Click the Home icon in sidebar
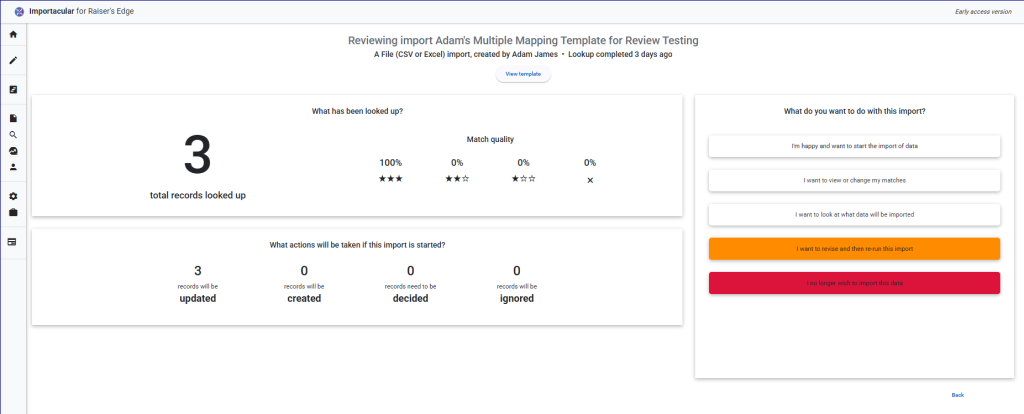This screenshot has height=414, width=1024. pyautogui.click(x=13, y=35)
